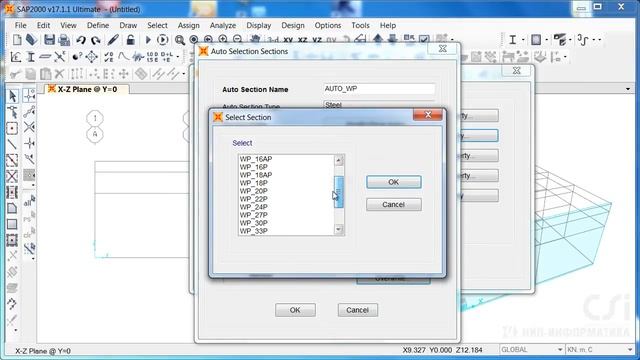Open the Tools menu
The width and height of the screenshot is (640, 360).
click(x=360, y=25)
